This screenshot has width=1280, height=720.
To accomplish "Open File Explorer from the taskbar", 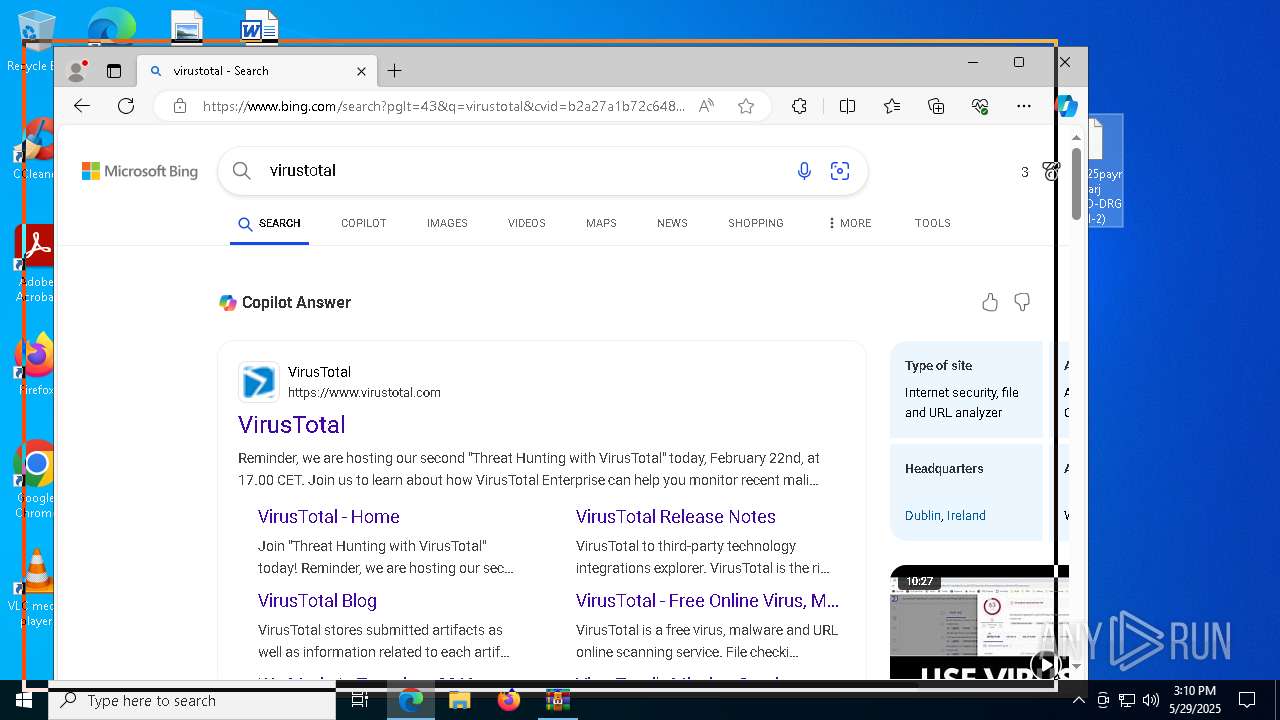I will pos(459,700).
